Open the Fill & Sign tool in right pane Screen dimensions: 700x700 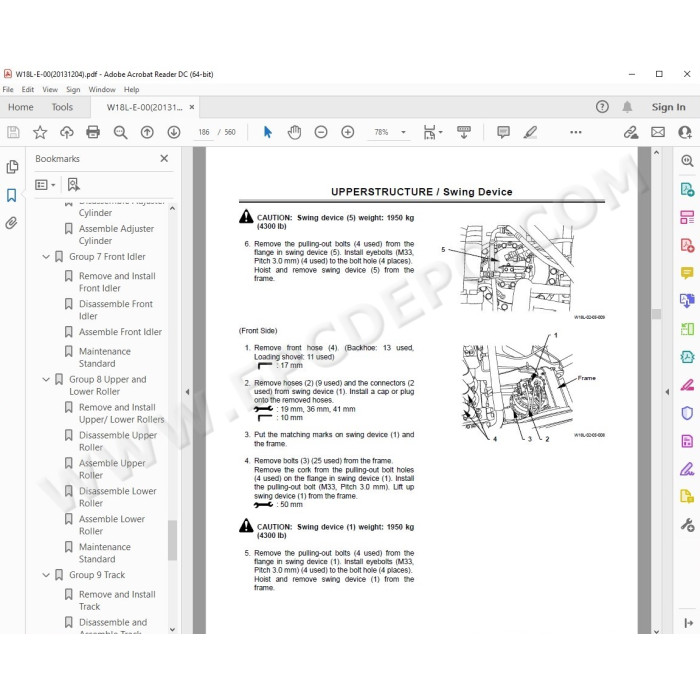click(687, 469)
